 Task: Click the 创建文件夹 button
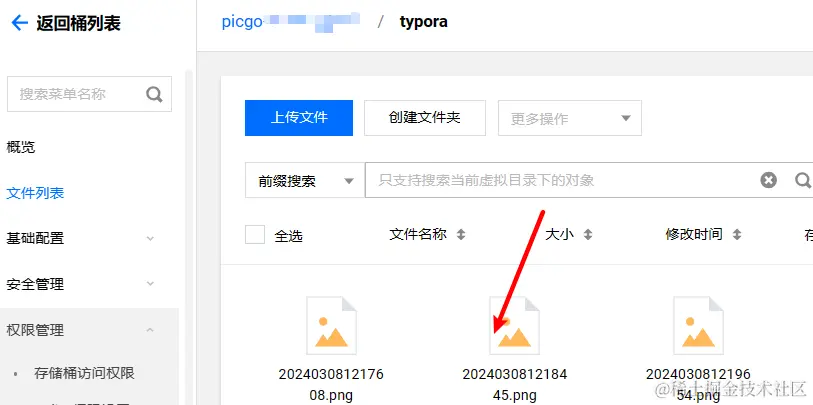[x=425, y=118]
